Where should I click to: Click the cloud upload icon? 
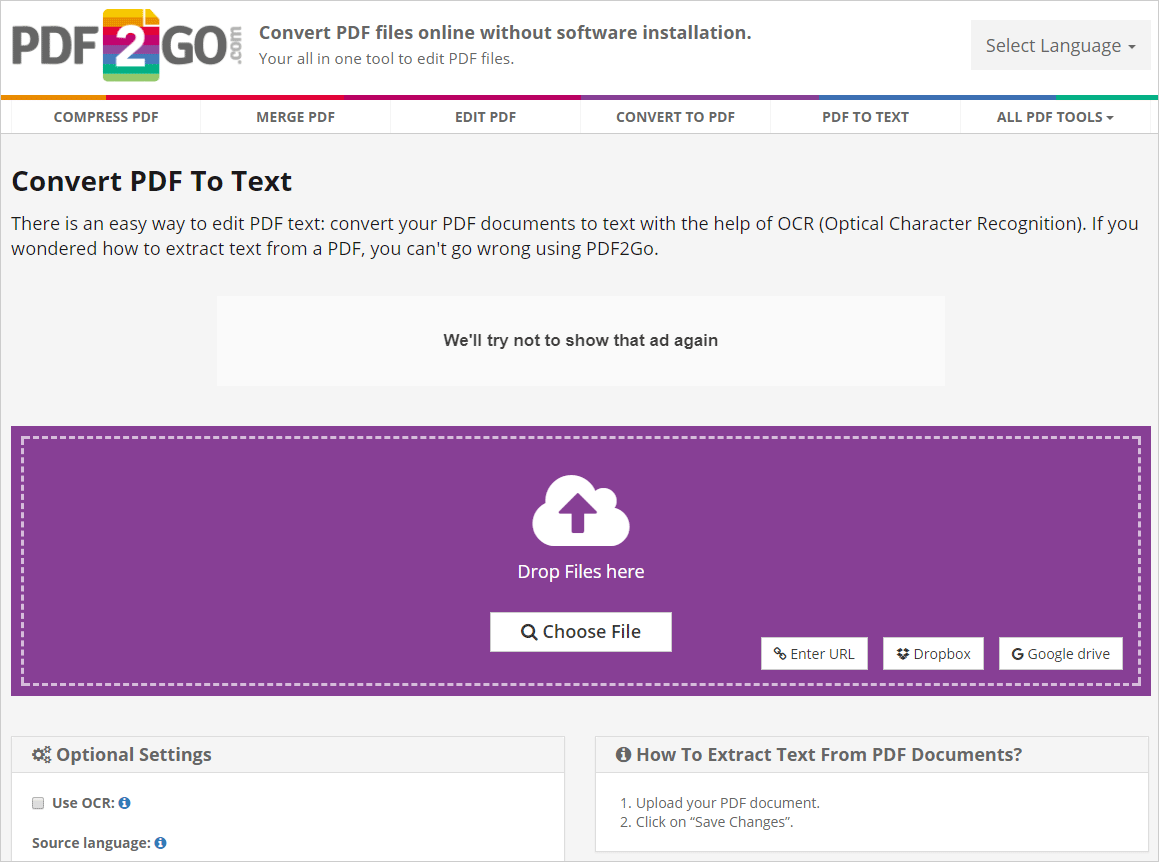coord(581,510)
